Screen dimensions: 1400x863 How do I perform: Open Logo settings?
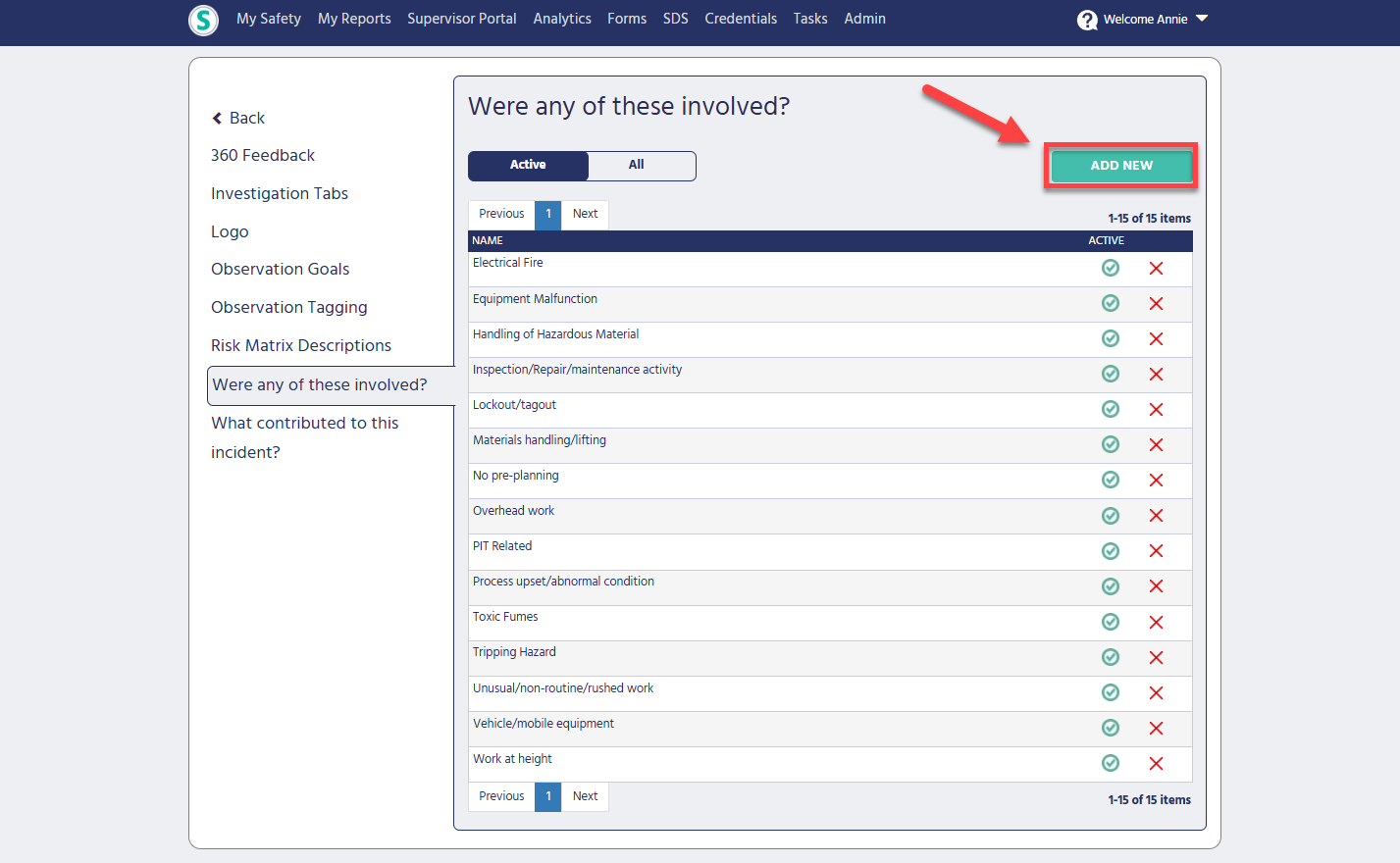tap(230, 231)
